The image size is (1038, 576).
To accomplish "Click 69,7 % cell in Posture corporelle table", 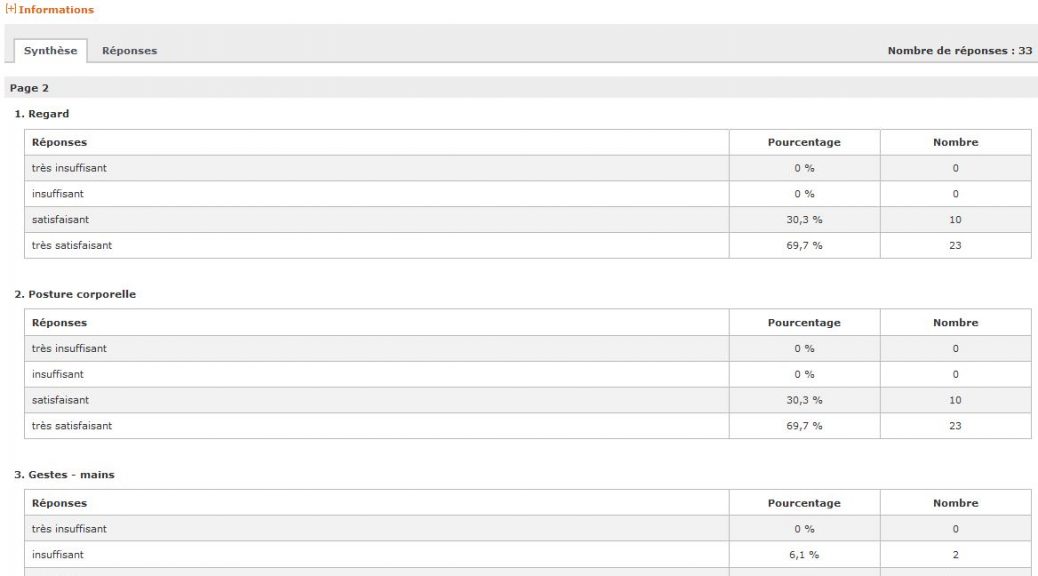I will tap(804, 426).
